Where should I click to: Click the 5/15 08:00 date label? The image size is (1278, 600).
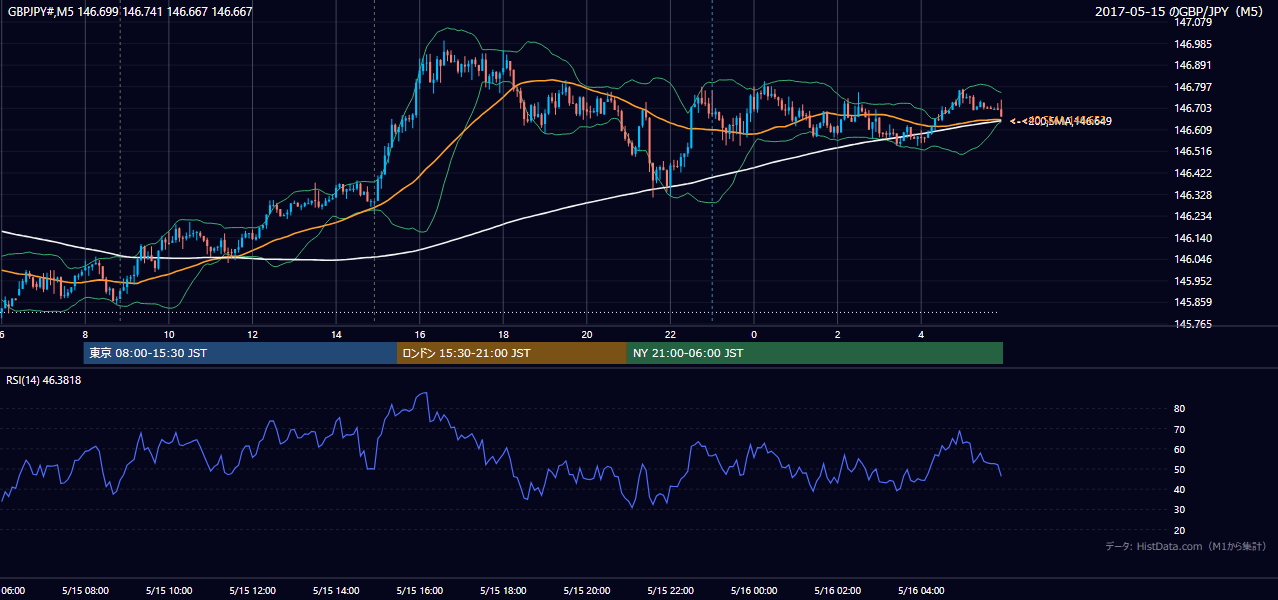click(85, 591)
